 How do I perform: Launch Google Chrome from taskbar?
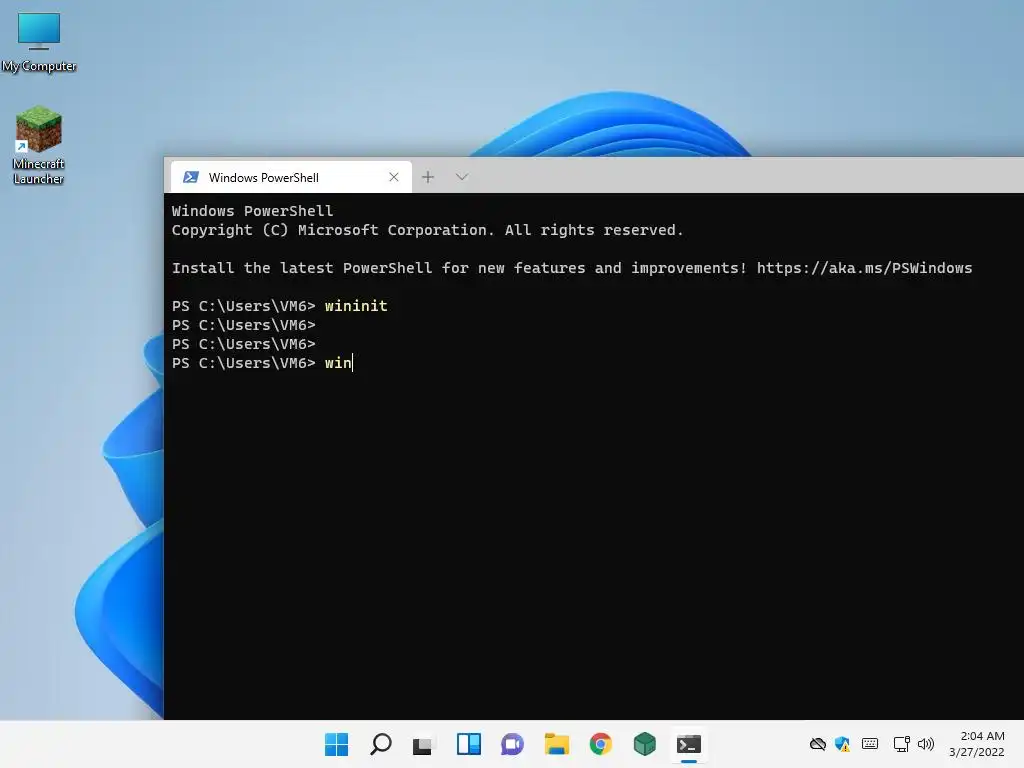pyautogui.click(x=600, y=744)
